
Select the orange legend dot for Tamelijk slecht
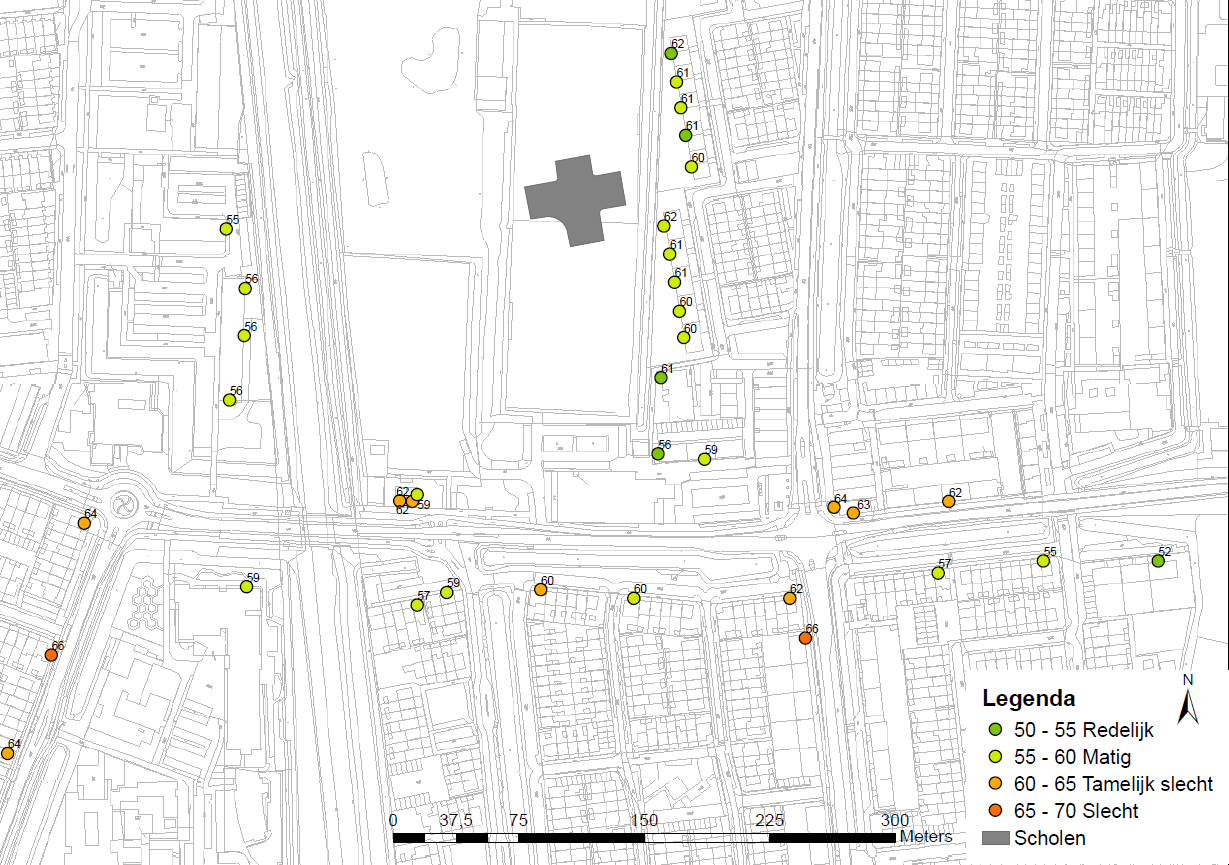[995, 784]
